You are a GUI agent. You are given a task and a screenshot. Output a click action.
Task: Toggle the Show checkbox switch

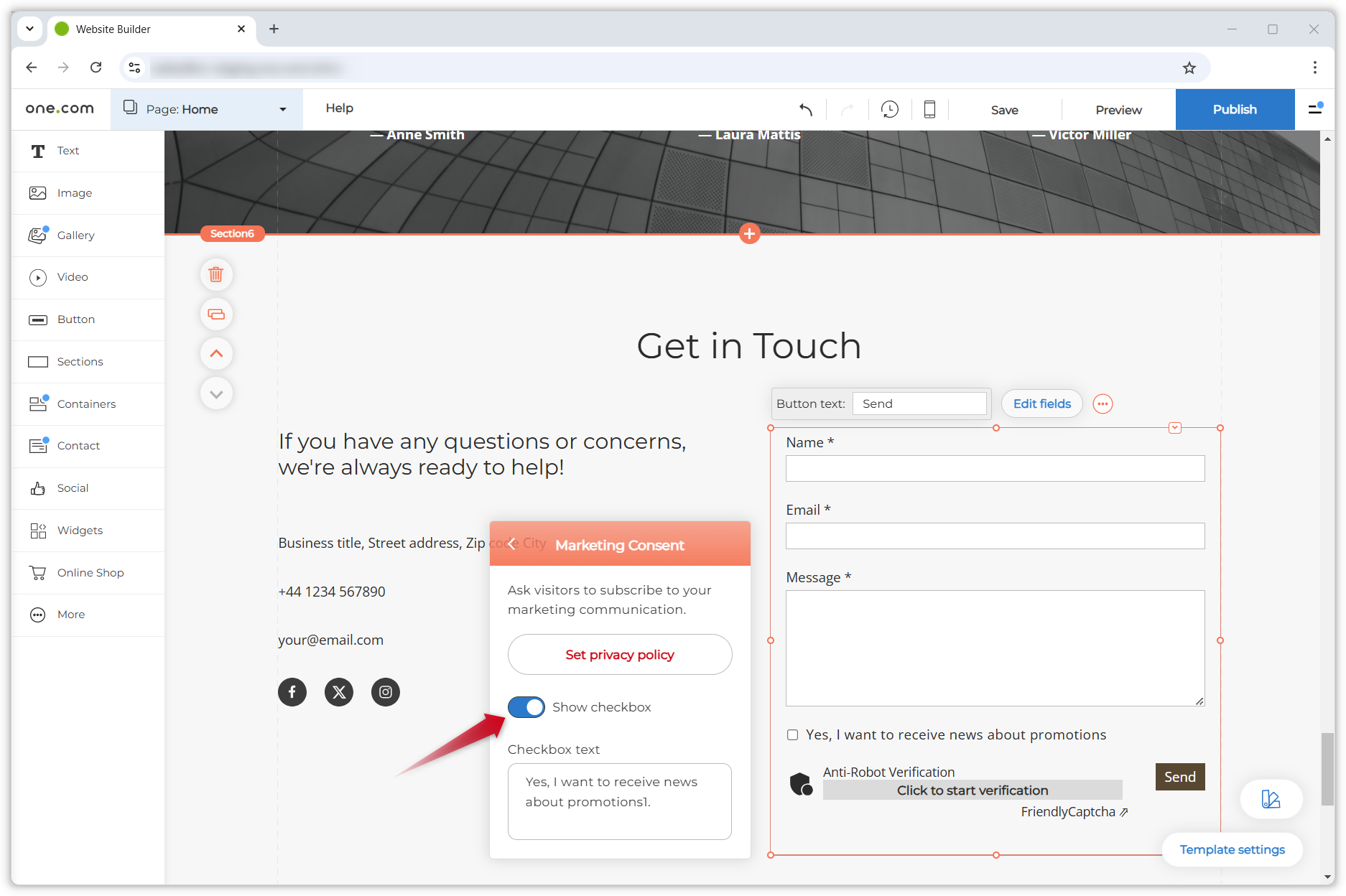point(526,707)
